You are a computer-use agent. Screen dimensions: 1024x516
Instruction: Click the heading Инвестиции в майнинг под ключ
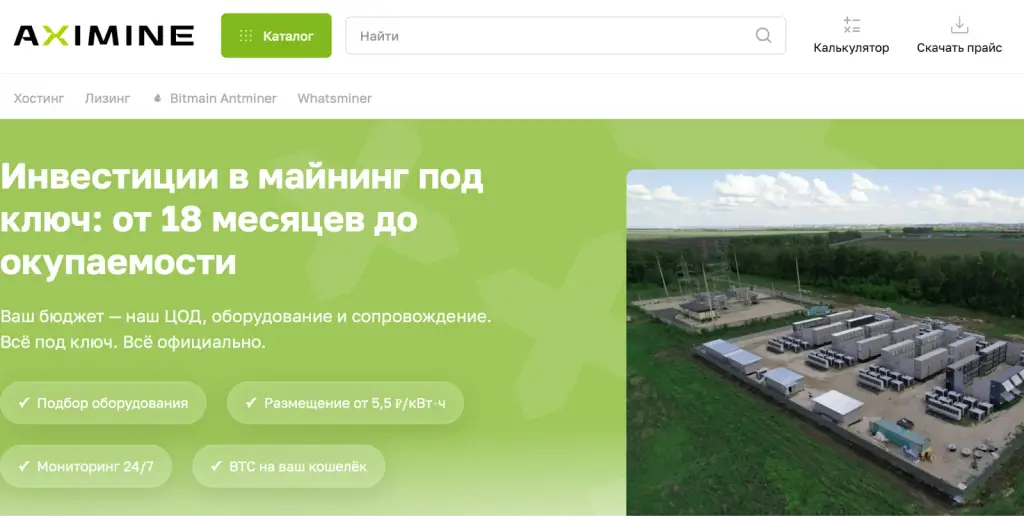click(x=242, y=219)
